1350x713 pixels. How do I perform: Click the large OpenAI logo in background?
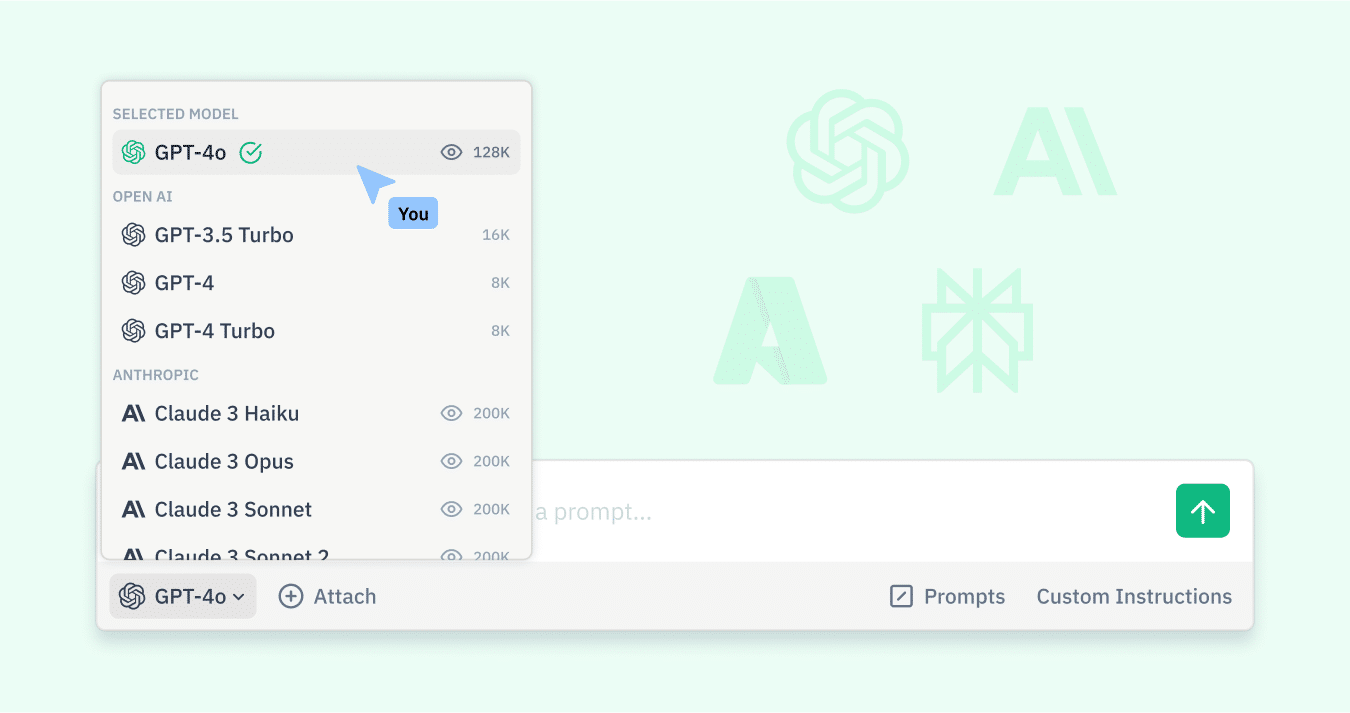pyautogui.click(x=848, y=151)
